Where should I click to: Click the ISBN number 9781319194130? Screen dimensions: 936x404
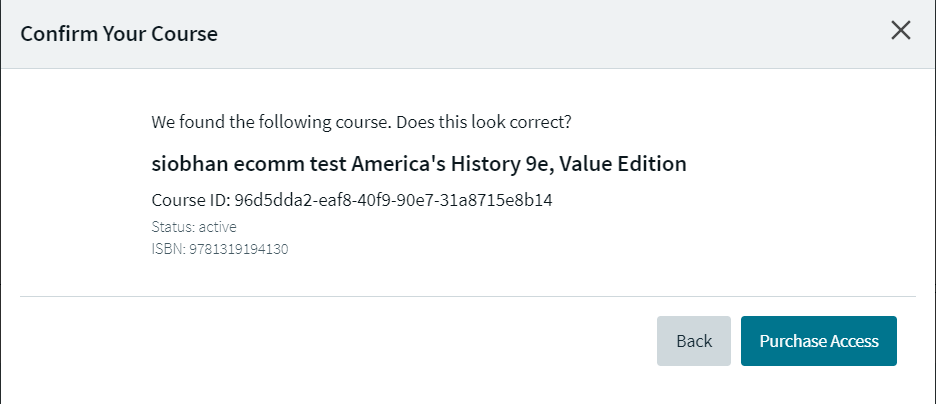238,249
